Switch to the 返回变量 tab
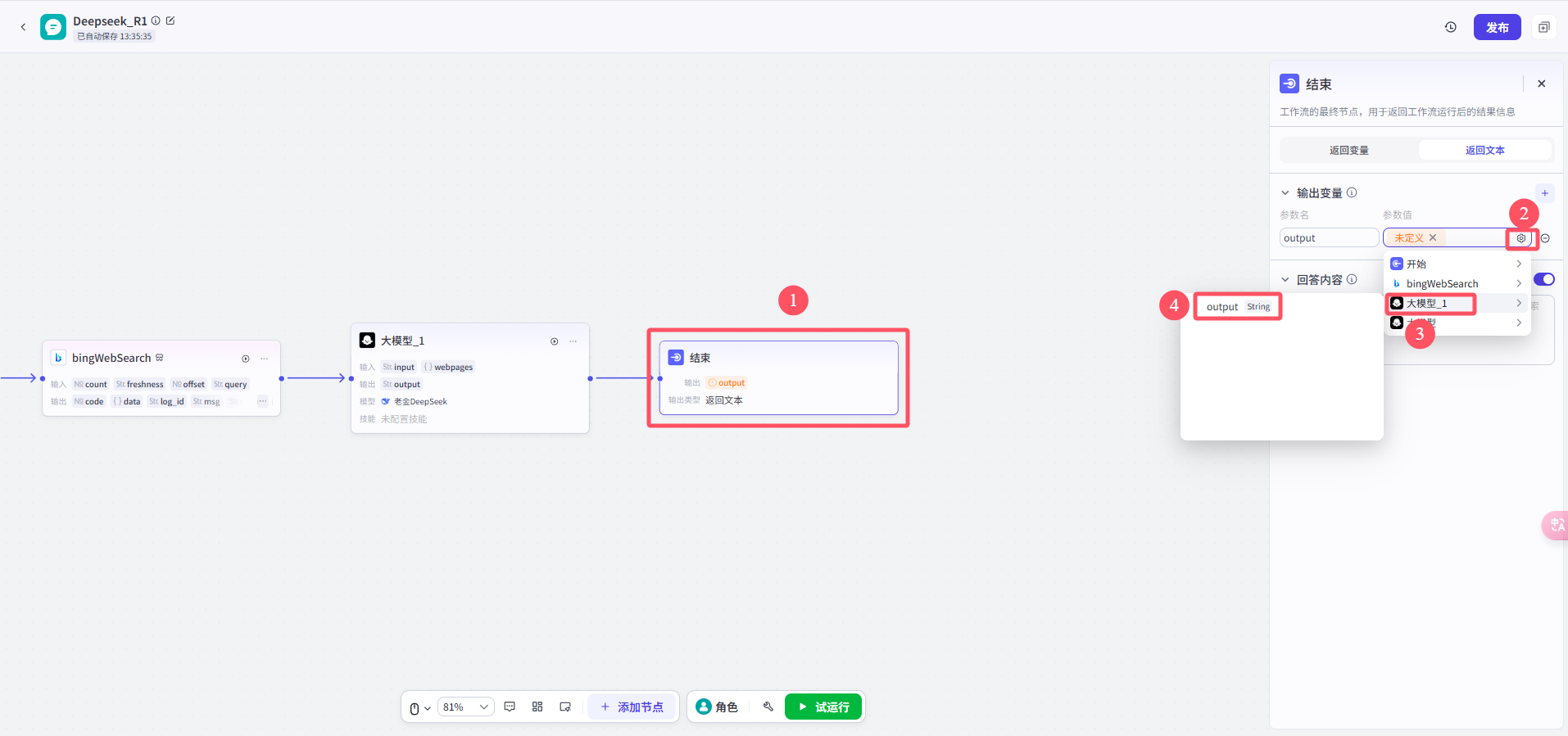 click(1349, 151)
